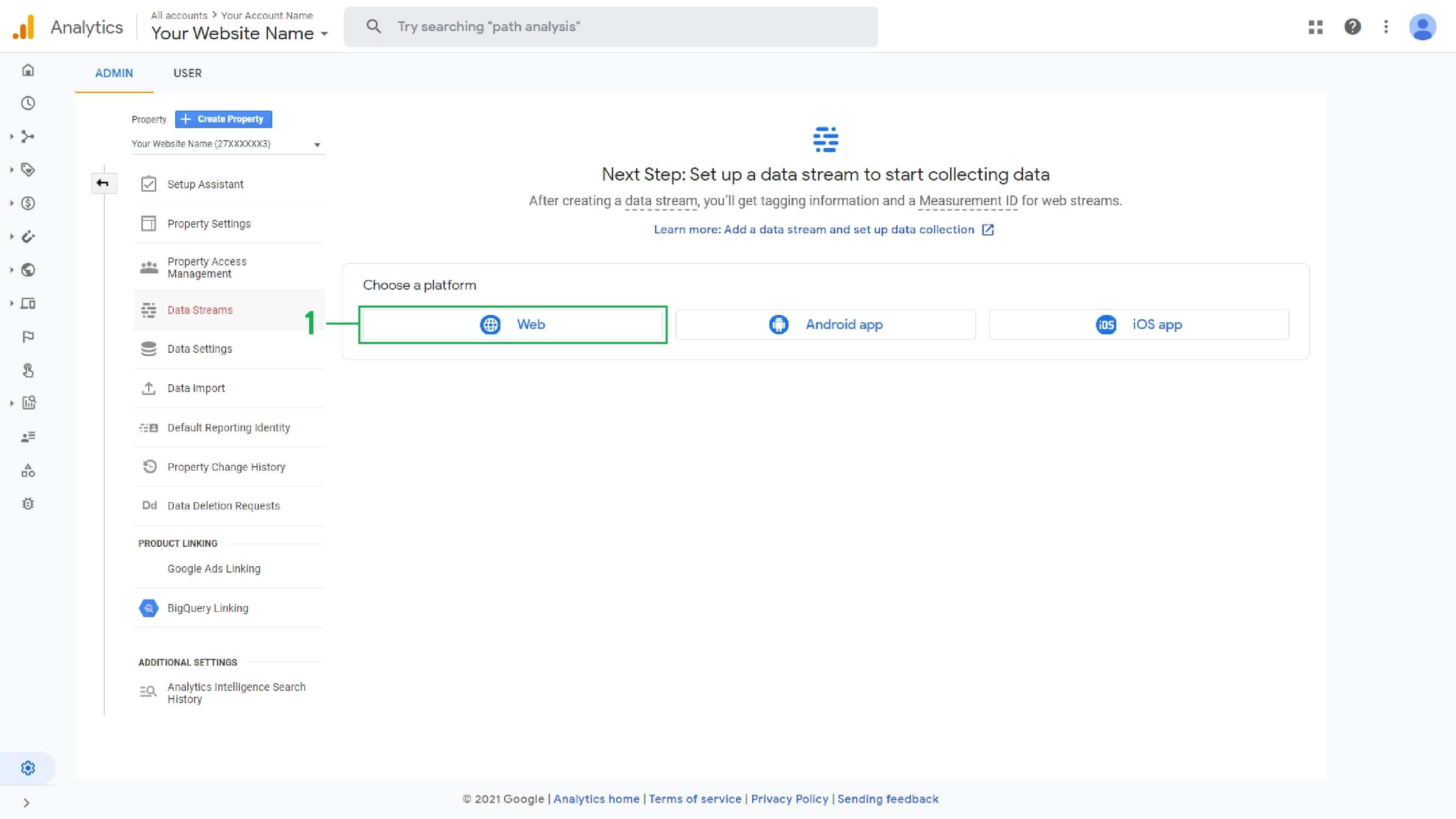Open the Tech devices icon in sidebar

pos(27,304)
